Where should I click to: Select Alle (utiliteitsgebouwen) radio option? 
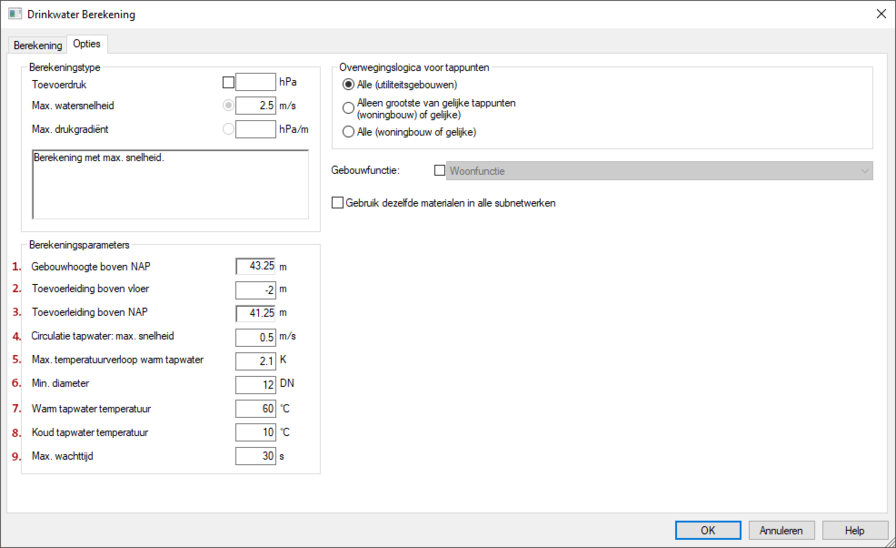[x=348, y=85]
